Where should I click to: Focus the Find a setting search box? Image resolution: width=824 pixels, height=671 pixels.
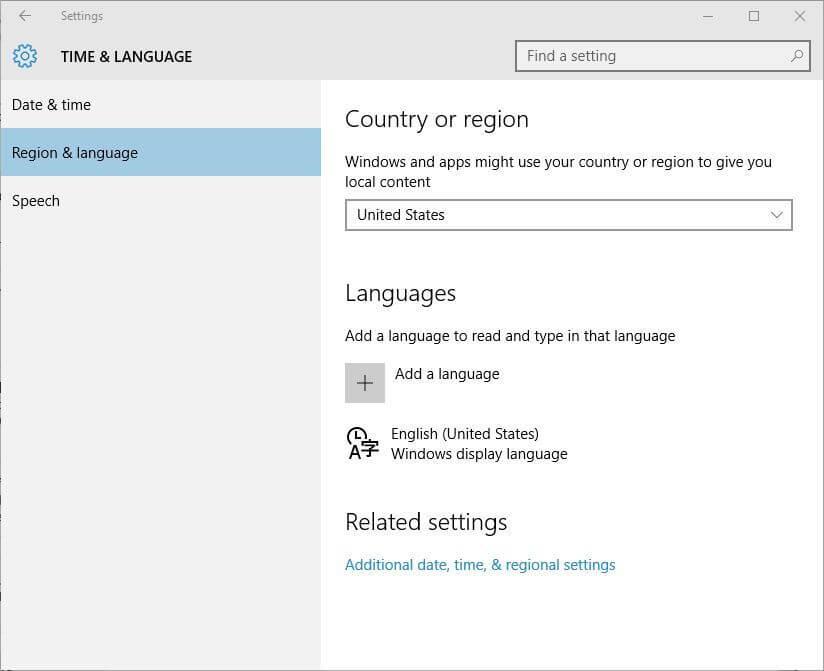663,56
